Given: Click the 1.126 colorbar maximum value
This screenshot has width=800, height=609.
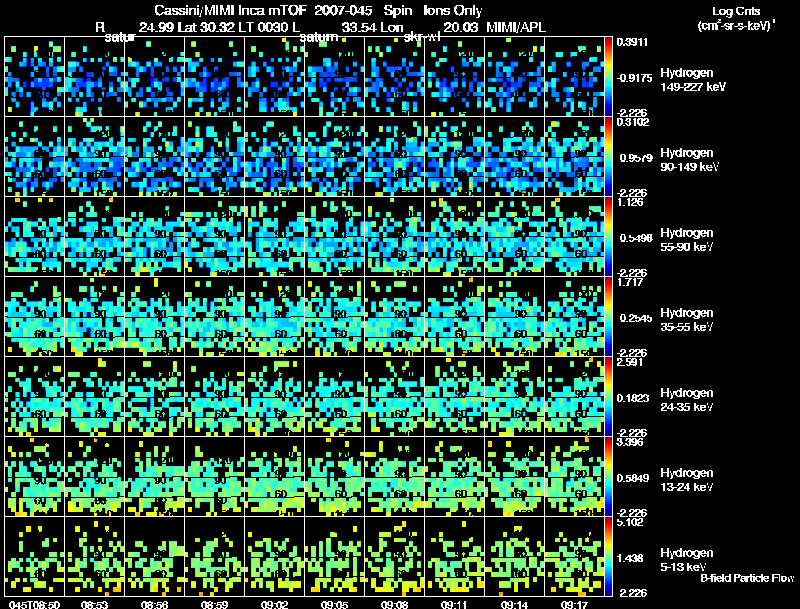Looking at the screenshot, I should tap(630, 202).
